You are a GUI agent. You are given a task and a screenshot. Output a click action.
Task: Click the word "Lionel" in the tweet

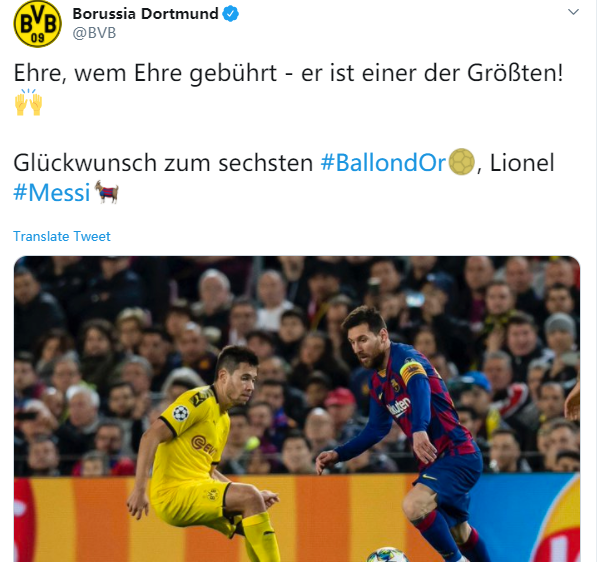point(521,163)
